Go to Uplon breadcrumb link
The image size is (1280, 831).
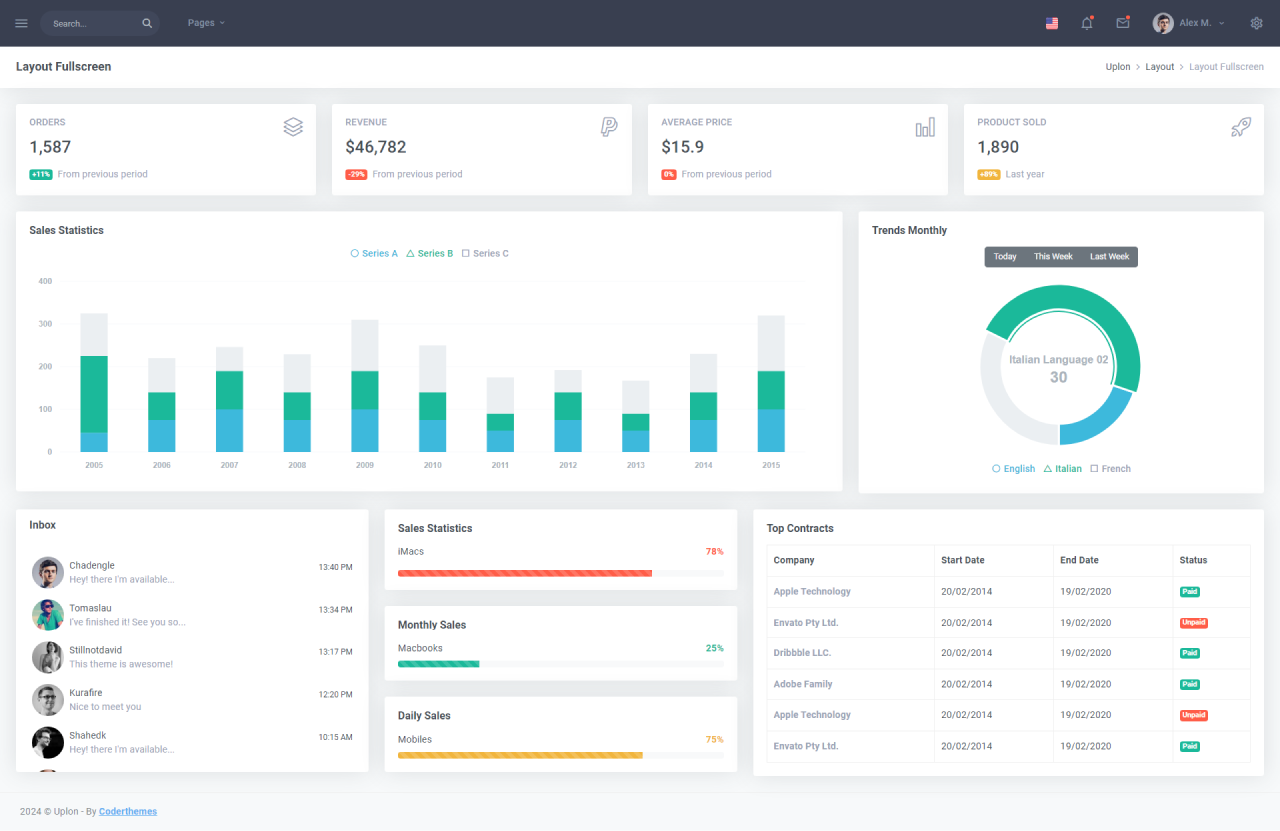pos(1118,67)
